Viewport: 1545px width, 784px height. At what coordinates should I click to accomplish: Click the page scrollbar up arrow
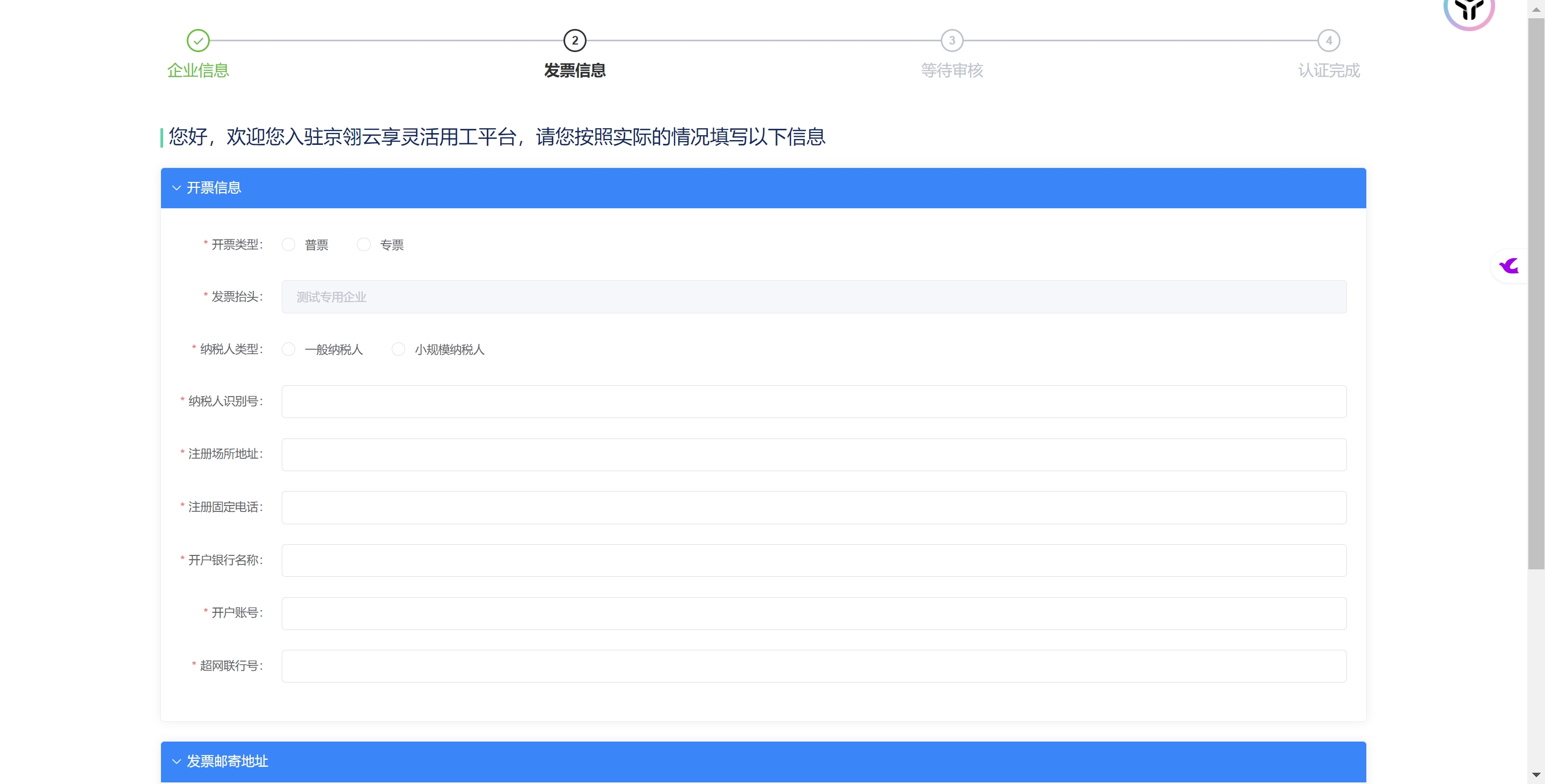(1536, 9)
